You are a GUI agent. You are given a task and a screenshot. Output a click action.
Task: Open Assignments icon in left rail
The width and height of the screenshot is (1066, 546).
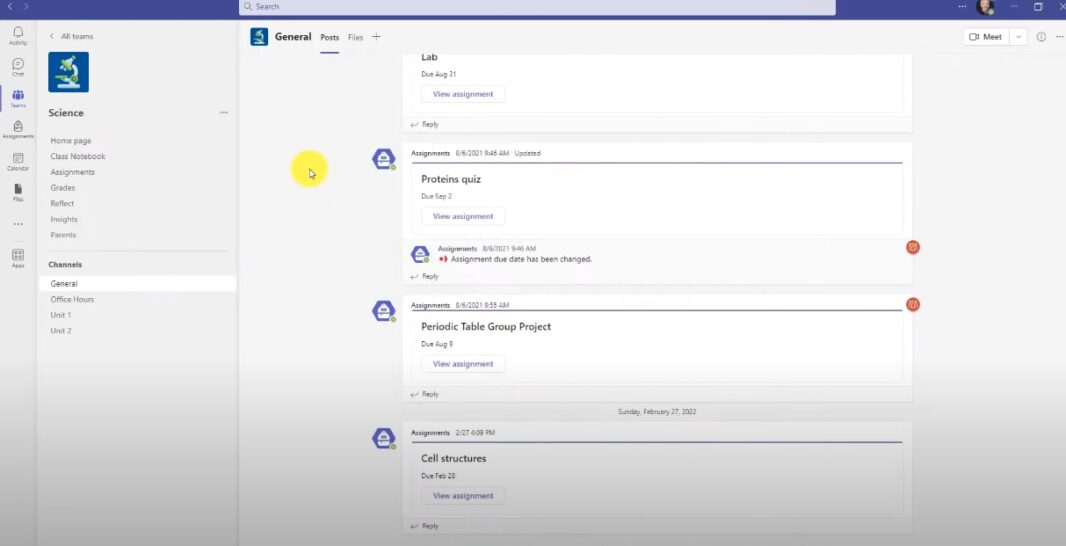pyautogui.click(x=18, y=128)
